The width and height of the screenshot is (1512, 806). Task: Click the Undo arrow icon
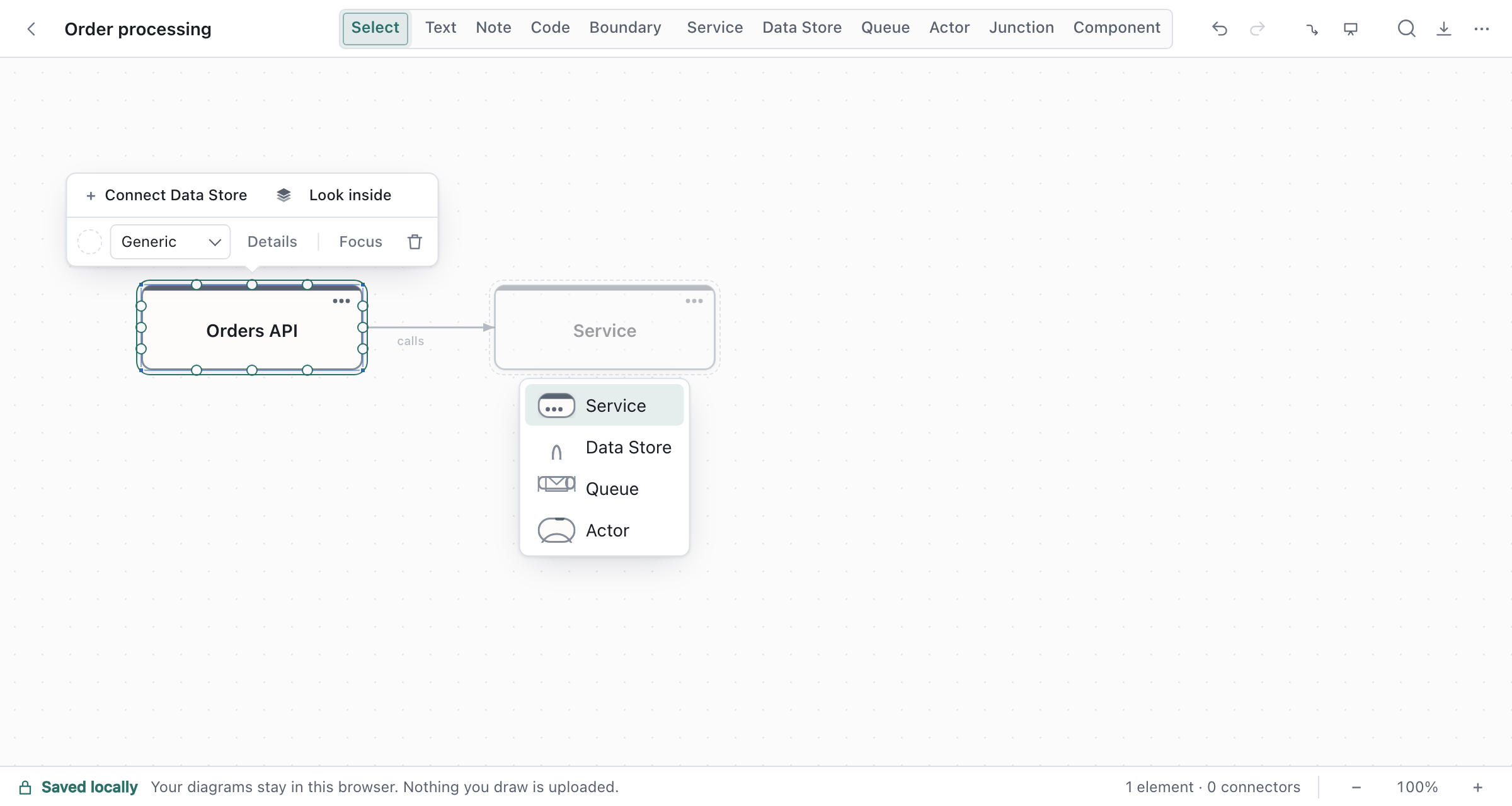1220,29
